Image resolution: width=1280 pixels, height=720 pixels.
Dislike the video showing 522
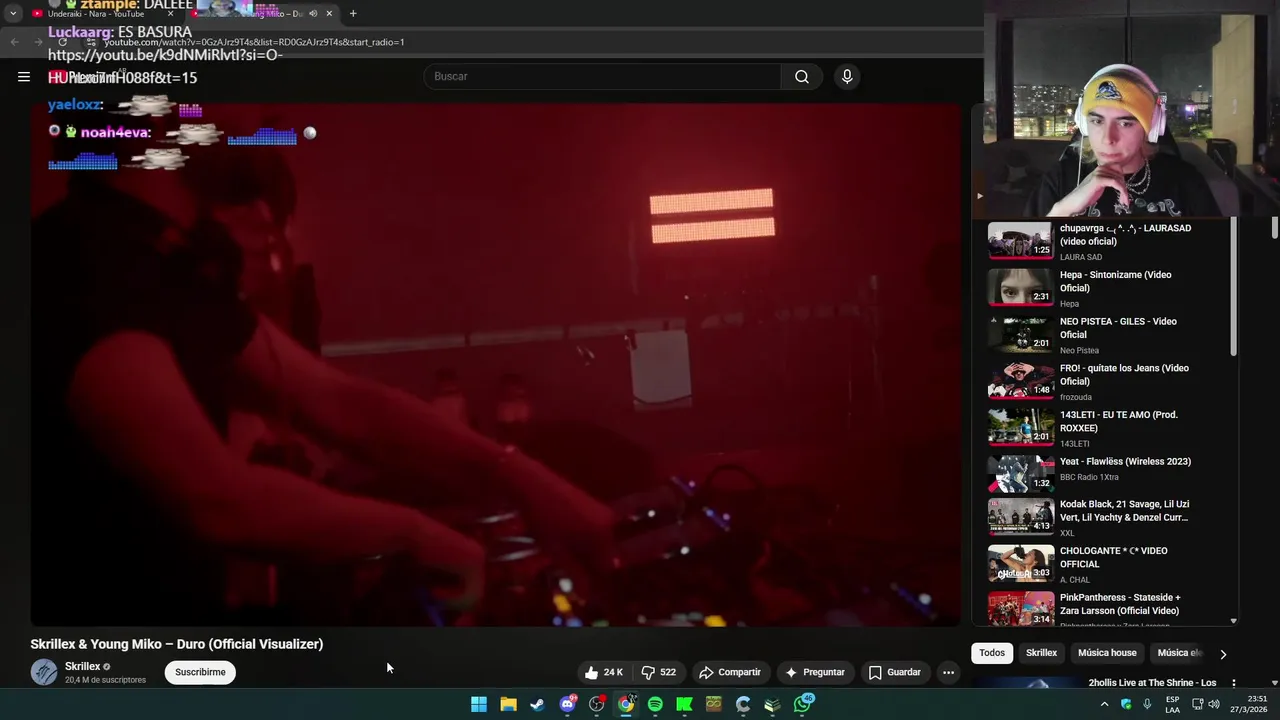(659, 672)
